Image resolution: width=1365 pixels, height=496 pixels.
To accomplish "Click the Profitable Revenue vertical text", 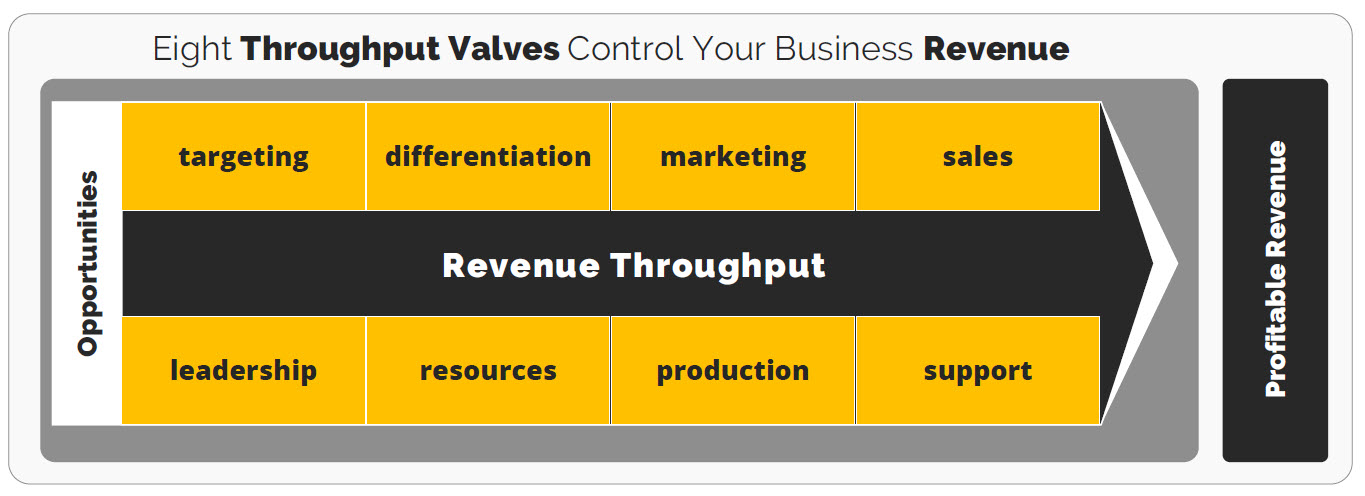I will 1276,270.
